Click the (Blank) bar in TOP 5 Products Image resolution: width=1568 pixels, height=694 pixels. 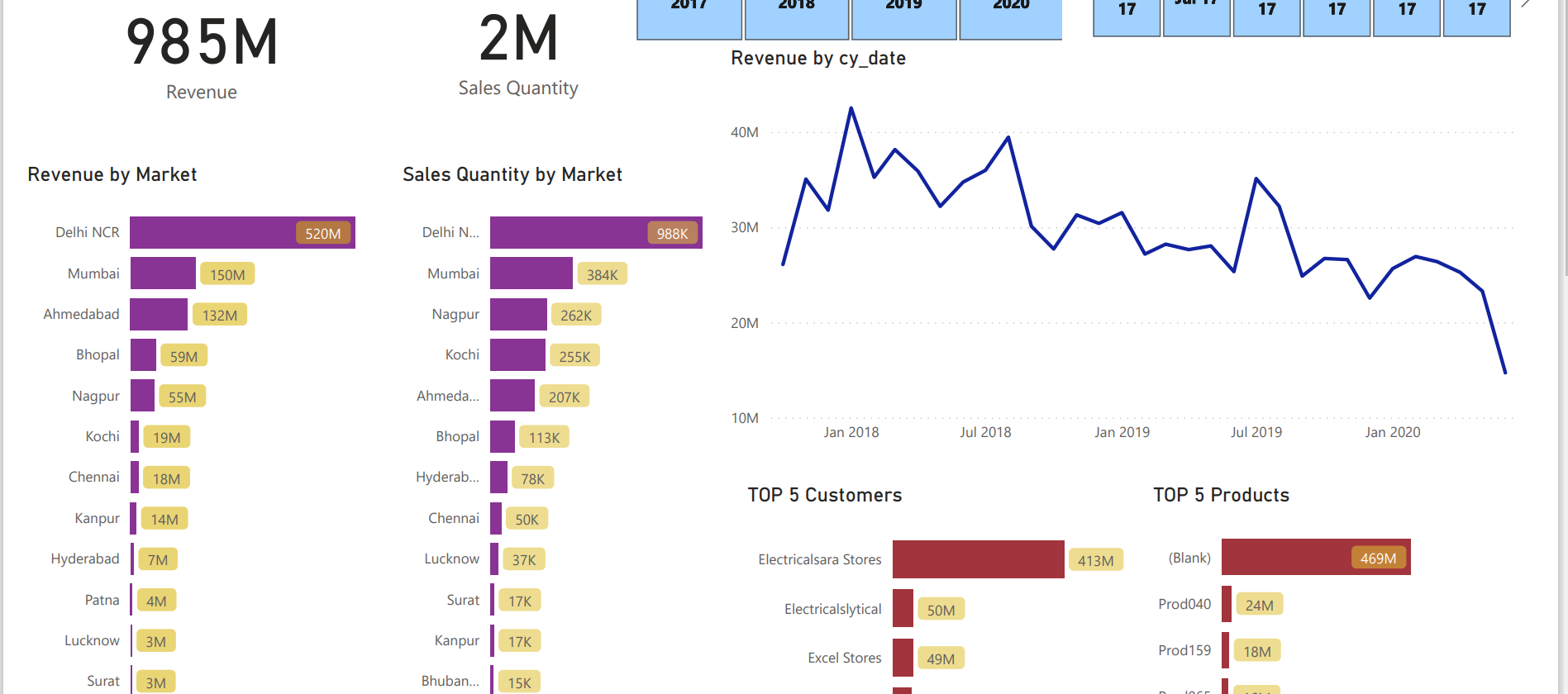click(x=1314, y=557)
